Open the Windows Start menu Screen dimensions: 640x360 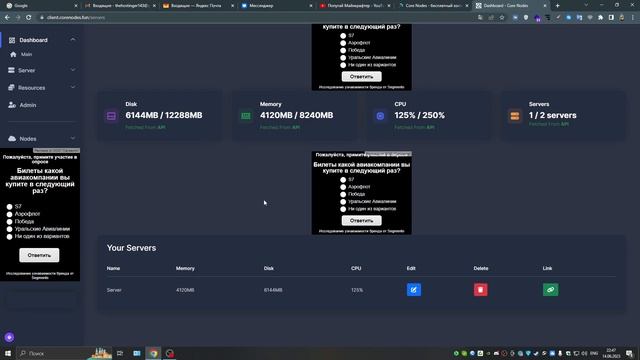8,353
